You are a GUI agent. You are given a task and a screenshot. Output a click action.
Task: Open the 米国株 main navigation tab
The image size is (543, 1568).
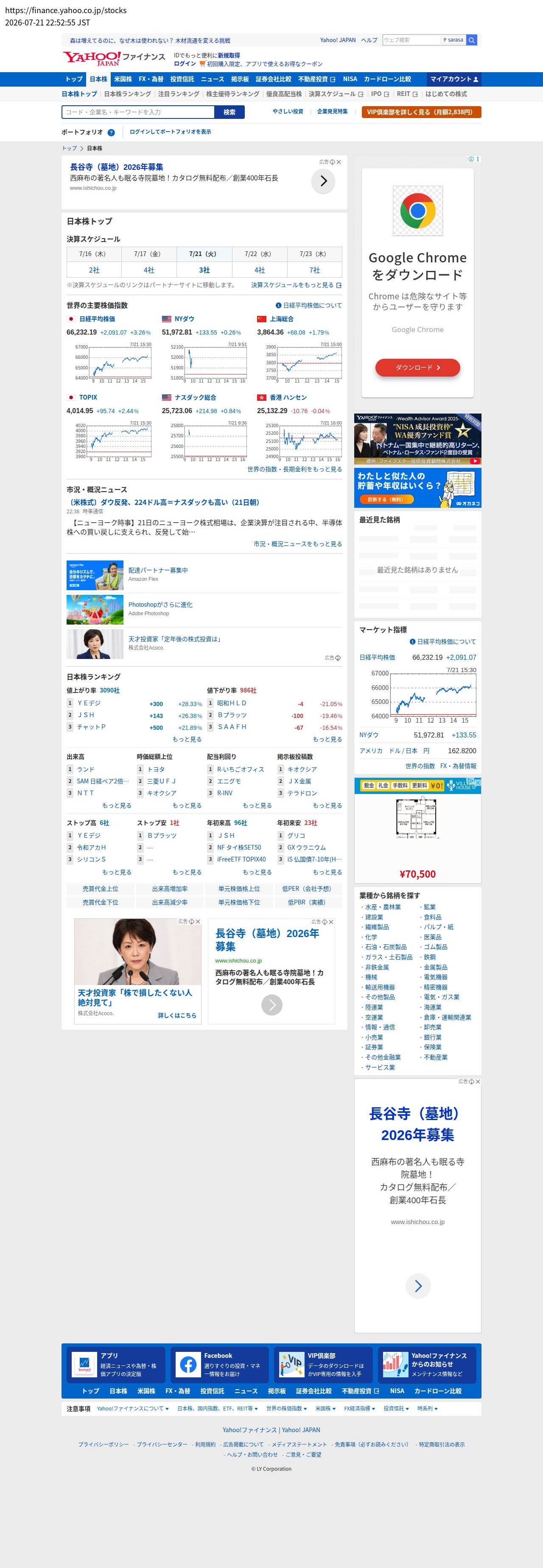pos(123,79)
